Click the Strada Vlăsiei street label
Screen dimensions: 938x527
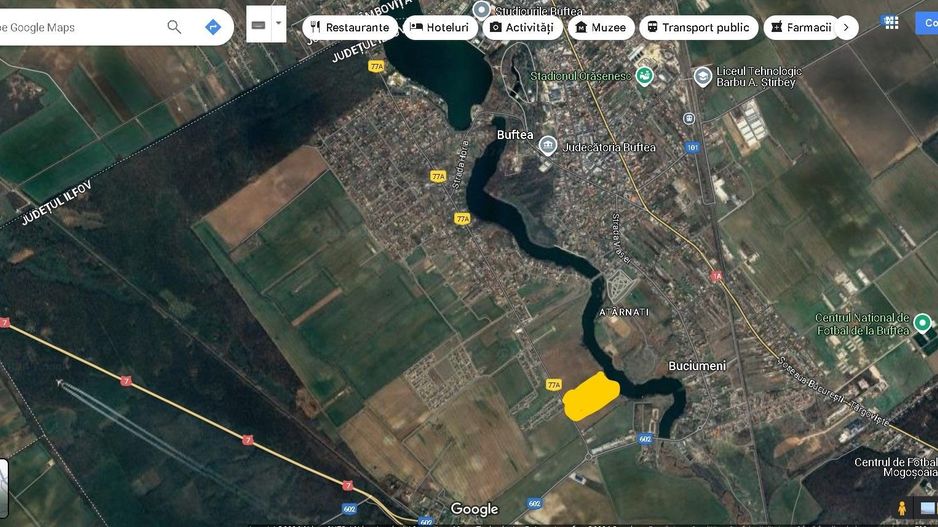coord(620,238)
